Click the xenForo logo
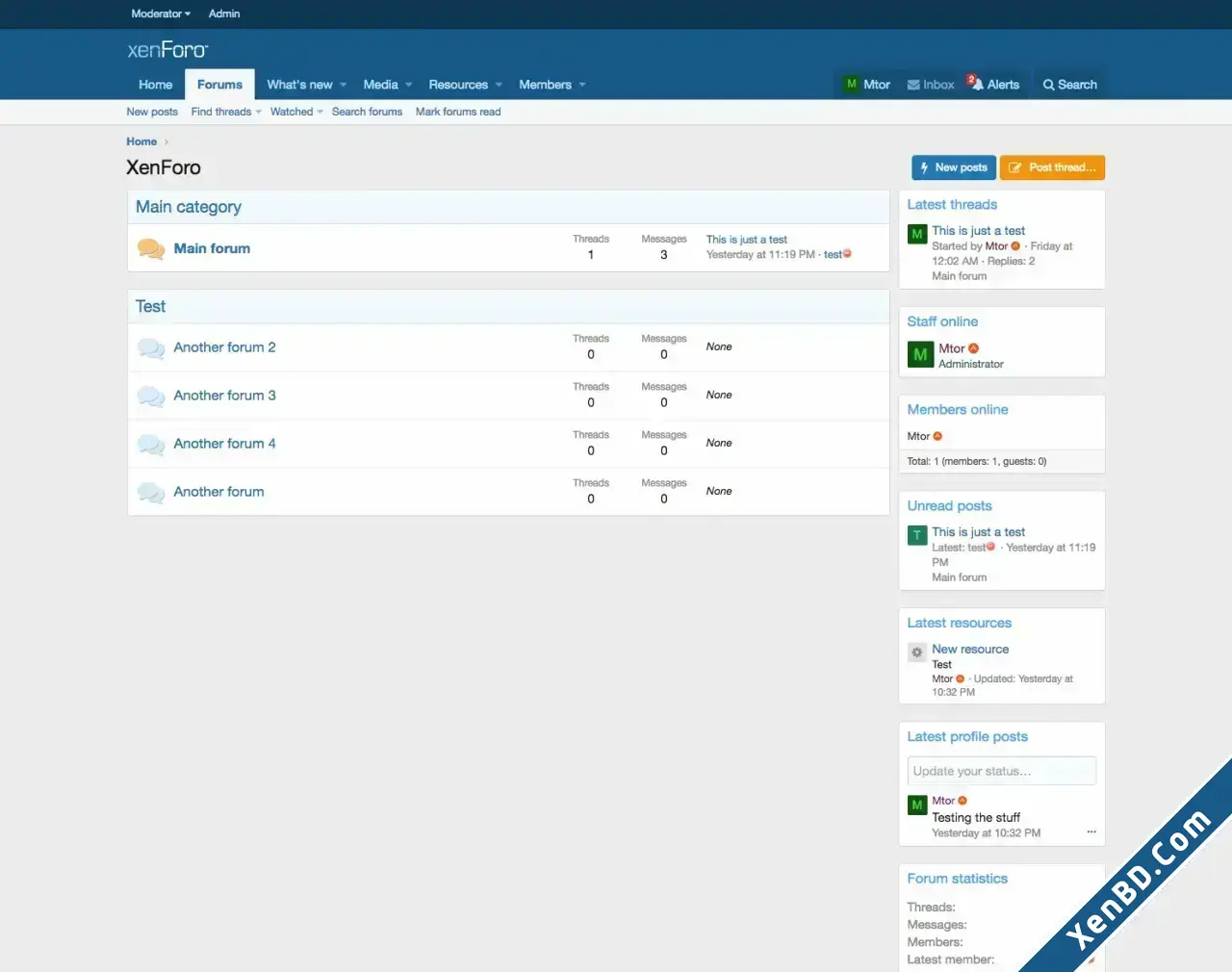Image resolution: width=1232 pixels, height=972 pixels. click(167, 49)
